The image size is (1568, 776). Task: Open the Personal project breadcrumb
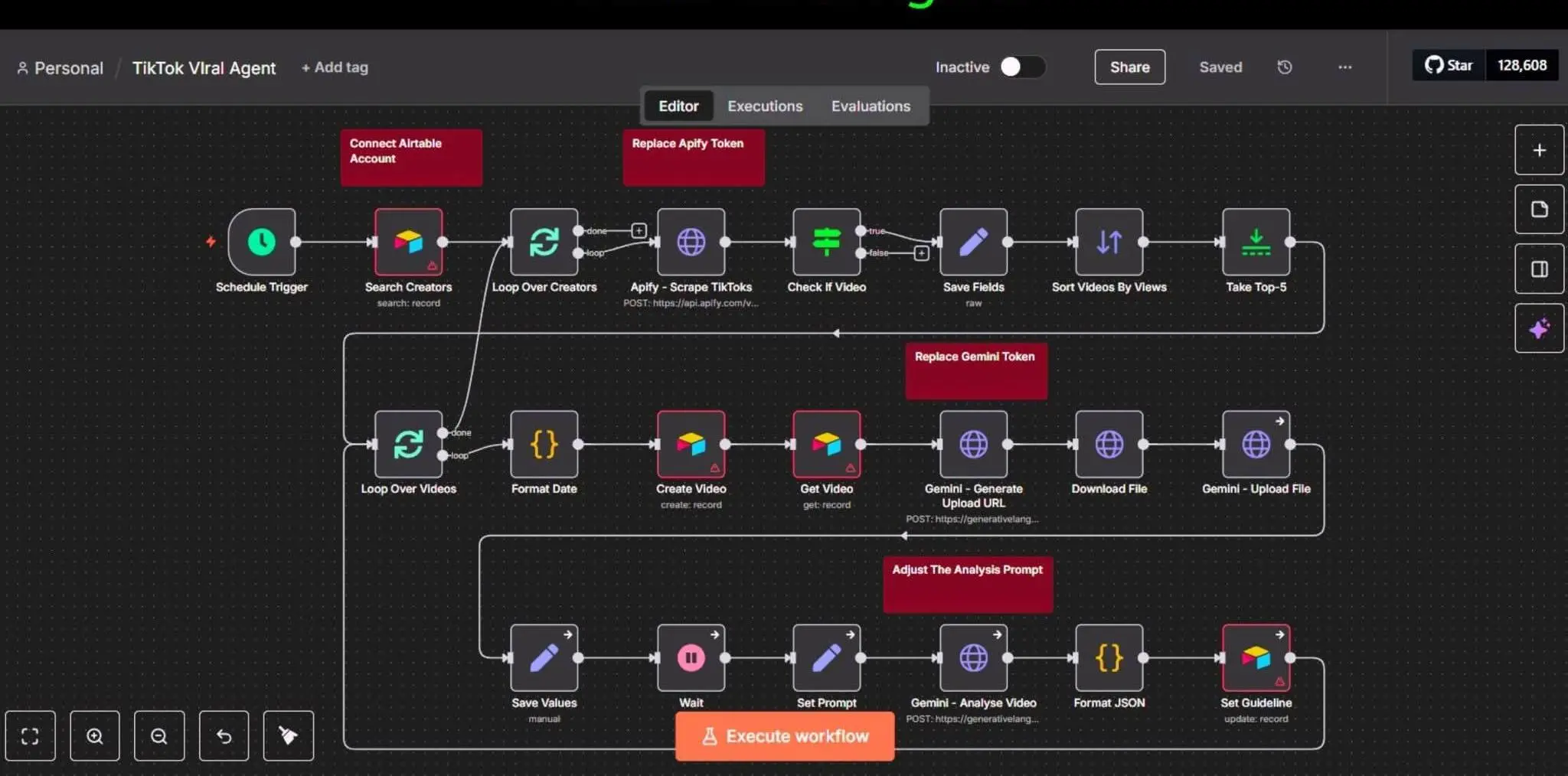point(60,68)
